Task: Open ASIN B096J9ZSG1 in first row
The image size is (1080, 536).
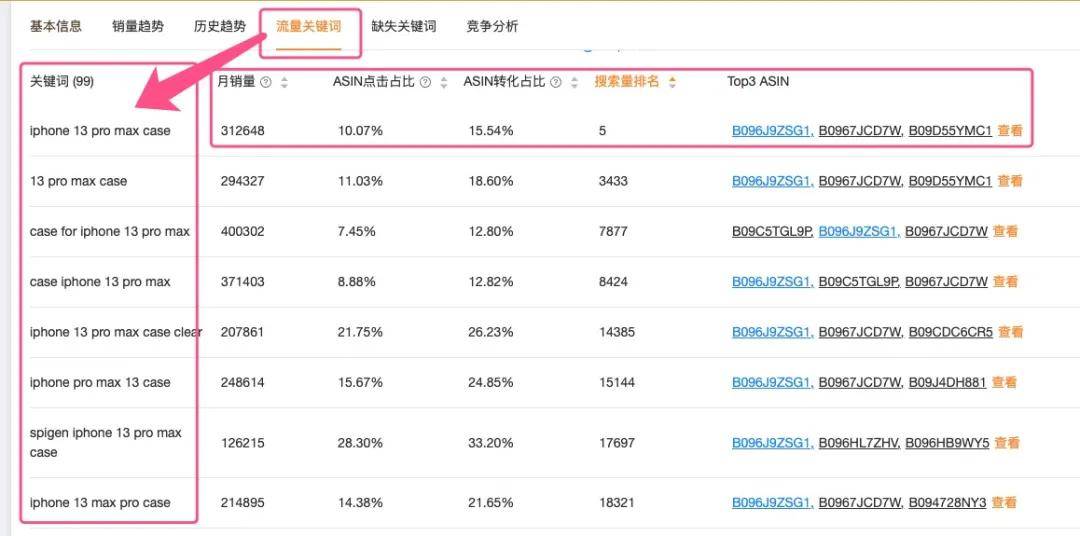Action: pyautogui.click(x=773, y=130)
